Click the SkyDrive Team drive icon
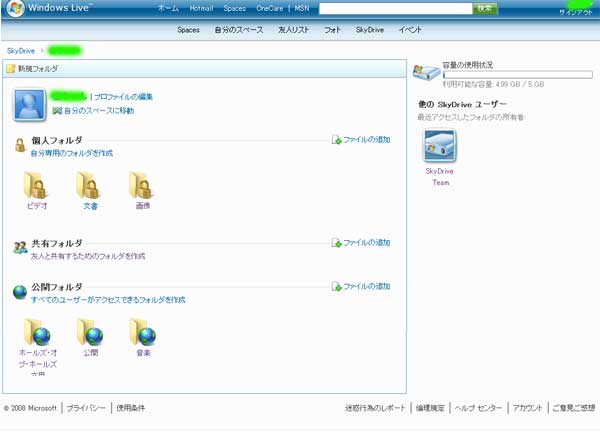This screenshot has height=436, width=600. click(x=440, y=146)
